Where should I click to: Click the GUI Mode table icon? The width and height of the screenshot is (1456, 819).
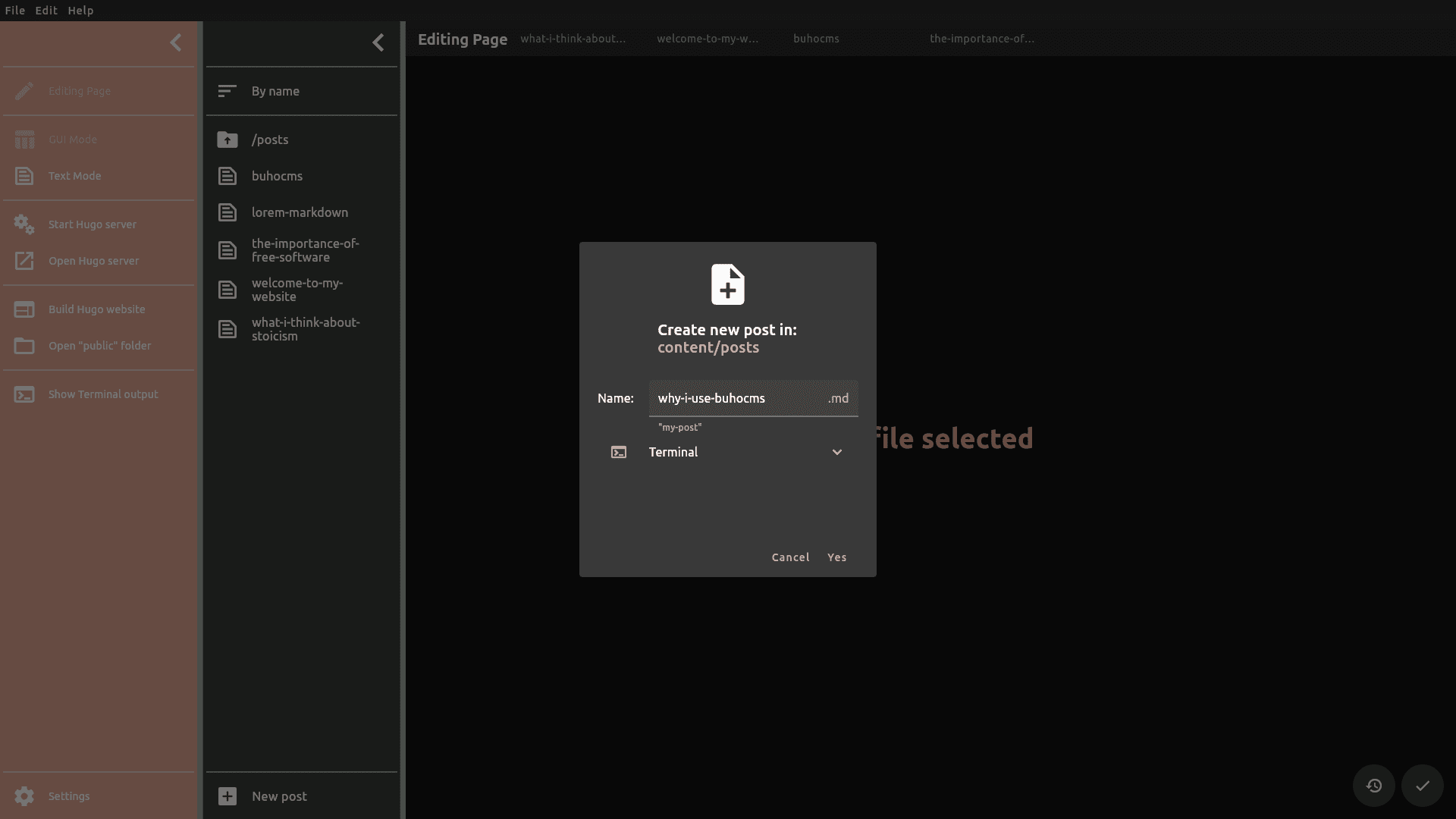click(x=24, y=140)
